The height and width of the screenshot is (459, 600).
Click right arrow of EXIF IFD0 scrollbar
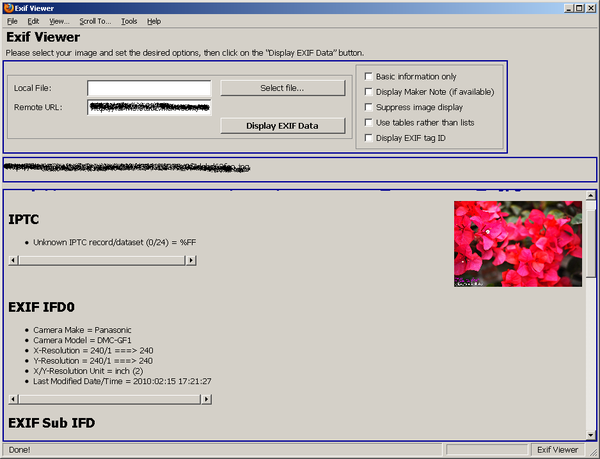pyautogui.click(x=206, y=399)
